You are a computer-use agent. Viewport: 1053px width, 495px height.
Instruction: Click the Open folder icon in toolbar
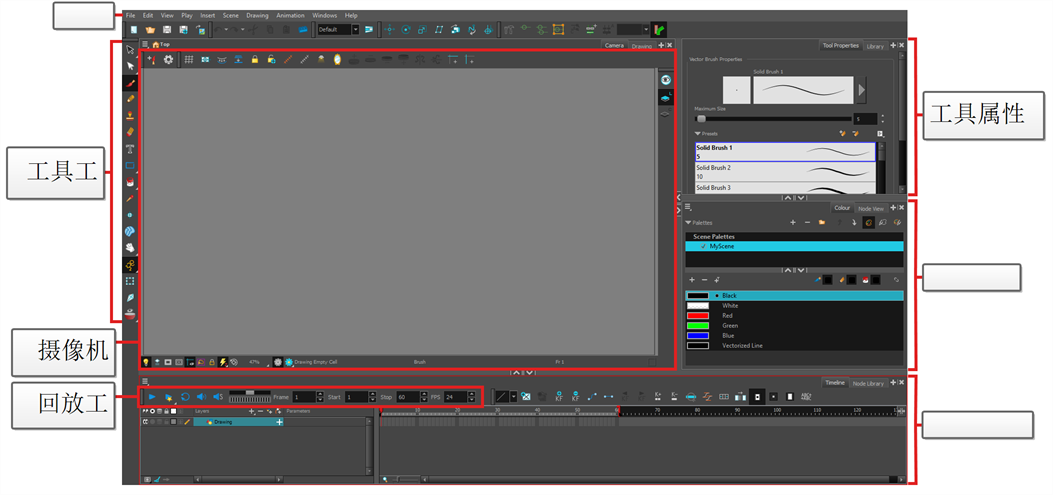(150, 30)
